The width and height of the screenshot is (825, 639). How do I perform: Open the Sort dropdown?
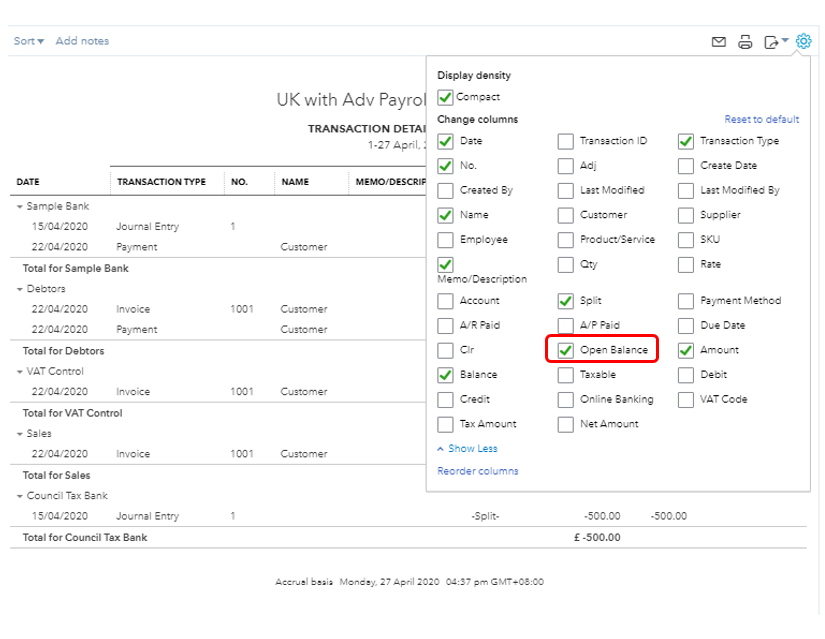tap(29, 41)
